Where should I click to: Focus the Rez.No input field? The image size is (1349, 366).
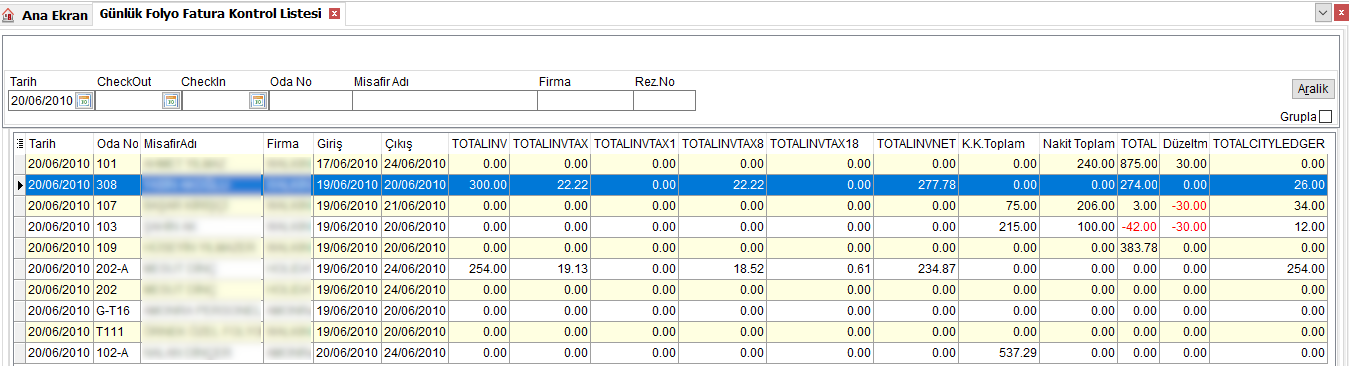tap(664, 100)
